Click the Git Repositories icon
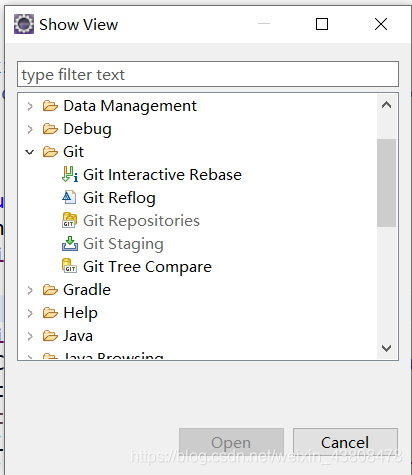Viewport: 412px width, 475px height. (69, 220)
